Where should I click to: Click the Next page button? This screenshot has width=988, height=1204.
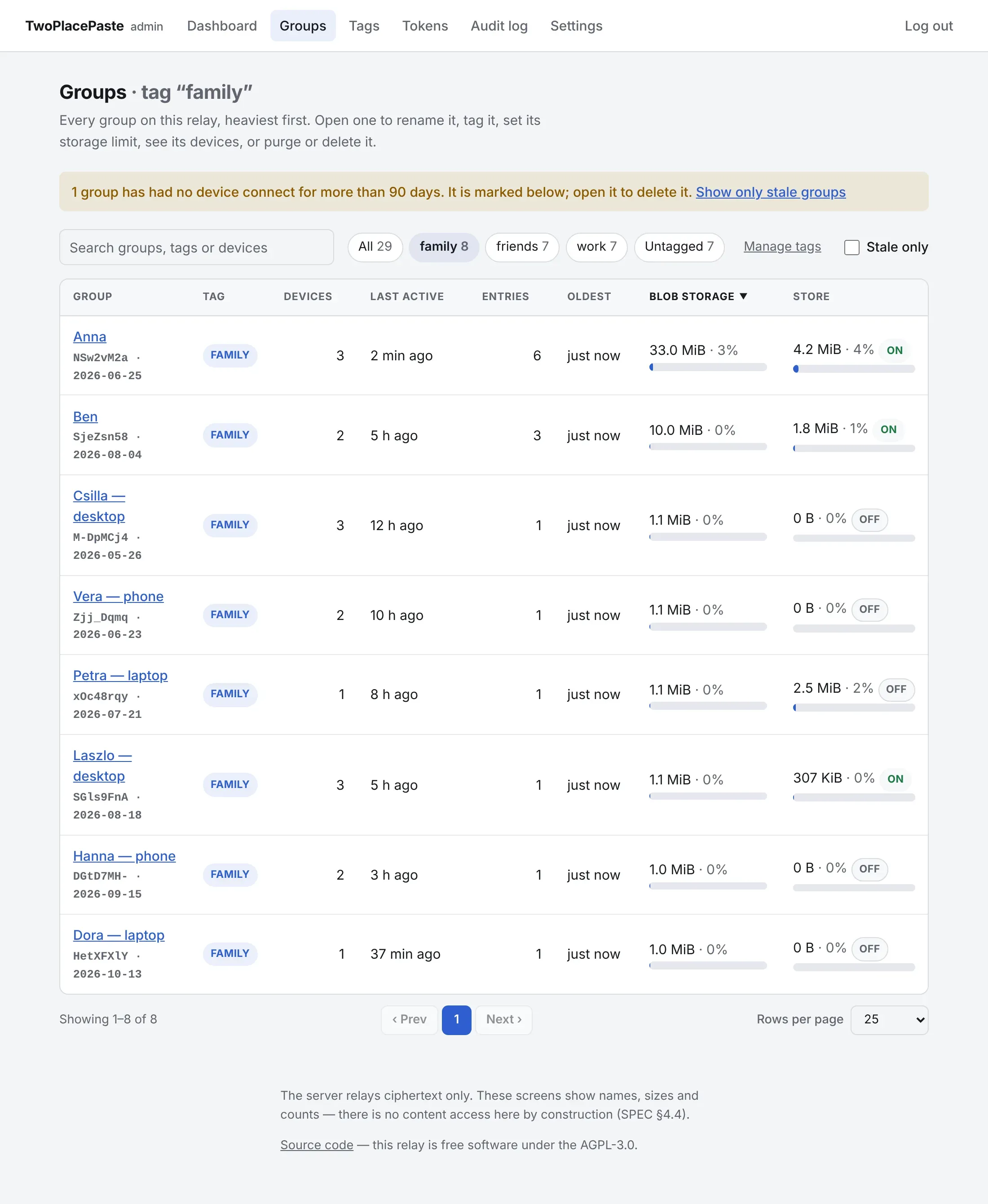coord(504,1019)
